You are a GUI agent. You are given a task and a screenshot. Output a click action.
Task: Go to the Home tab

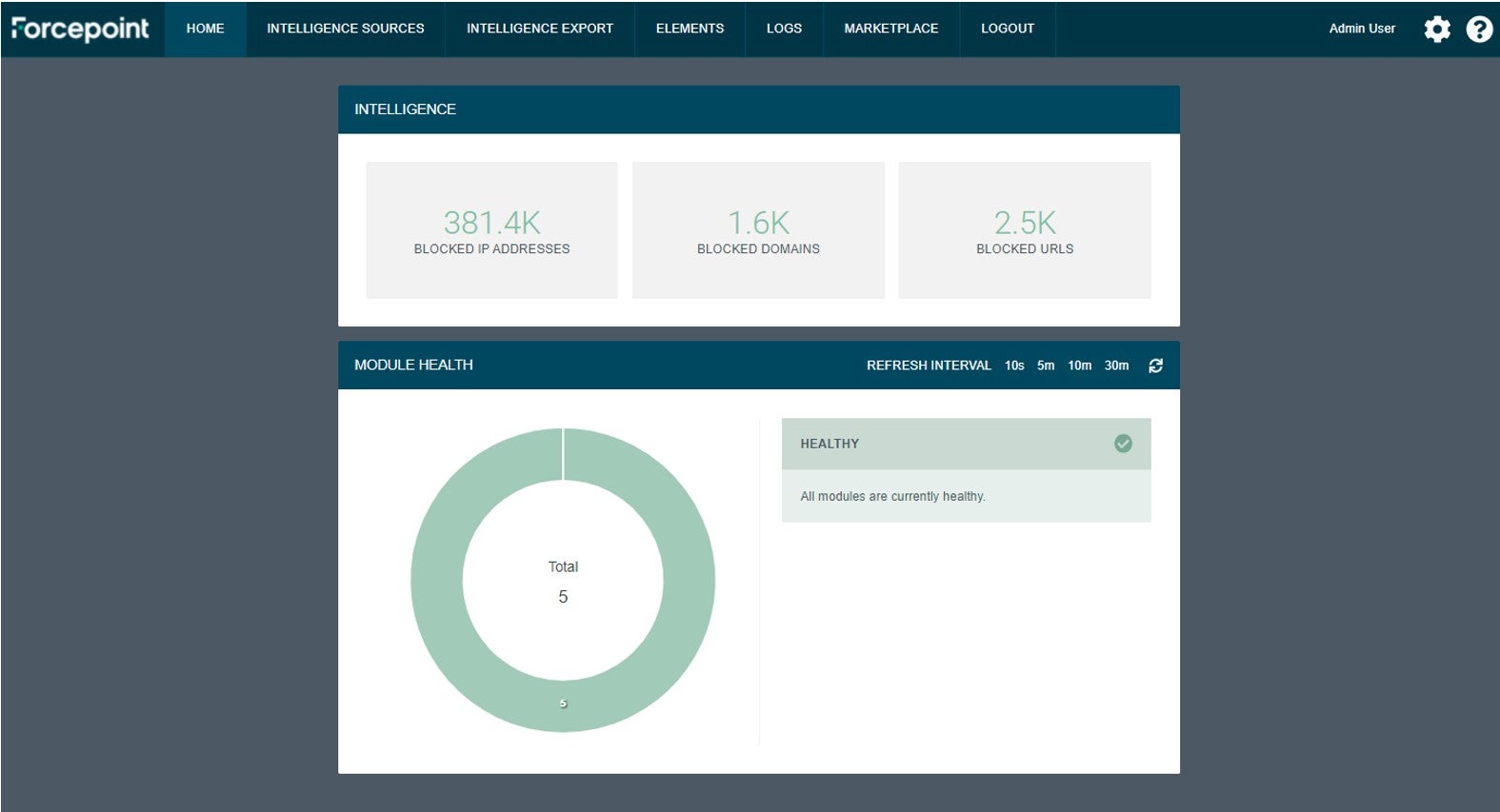[x=205, y=29]
